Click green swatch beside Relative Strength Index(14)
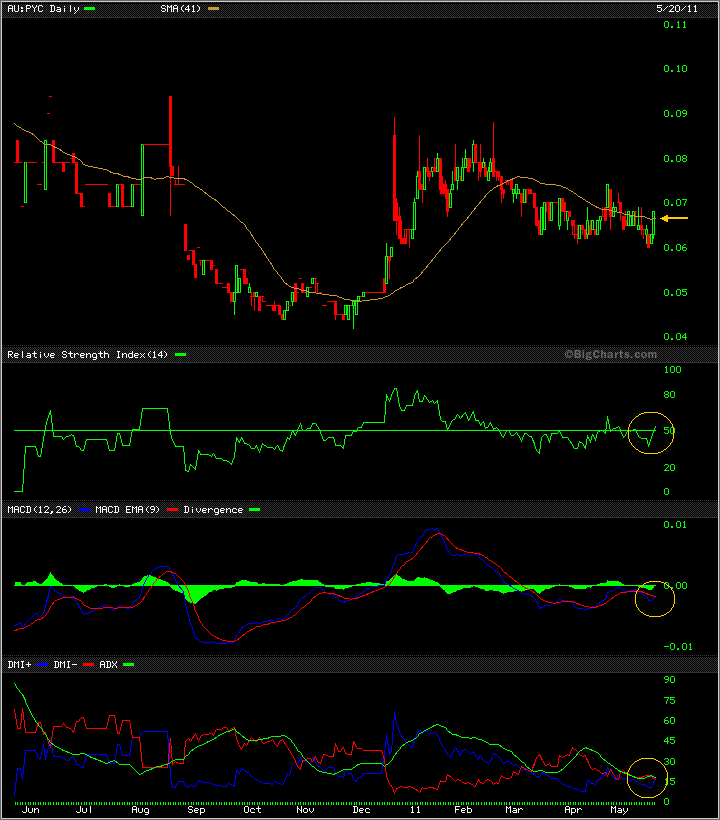Screen dimensions: 720x820 tap(180, 355)
